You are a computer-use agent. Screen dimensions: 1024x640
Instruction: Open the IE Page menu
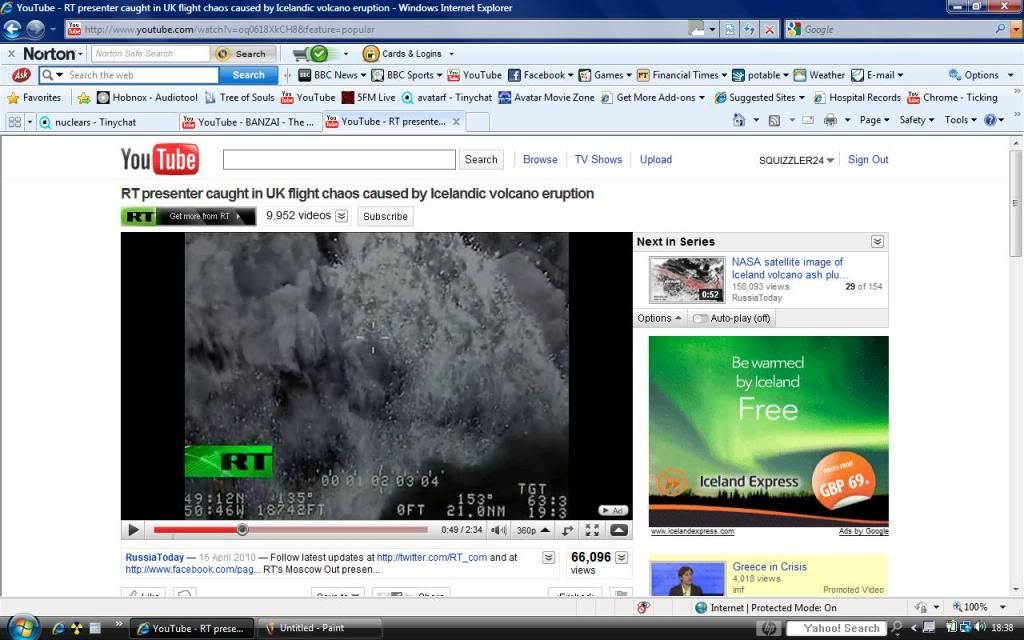pos(874,120)
